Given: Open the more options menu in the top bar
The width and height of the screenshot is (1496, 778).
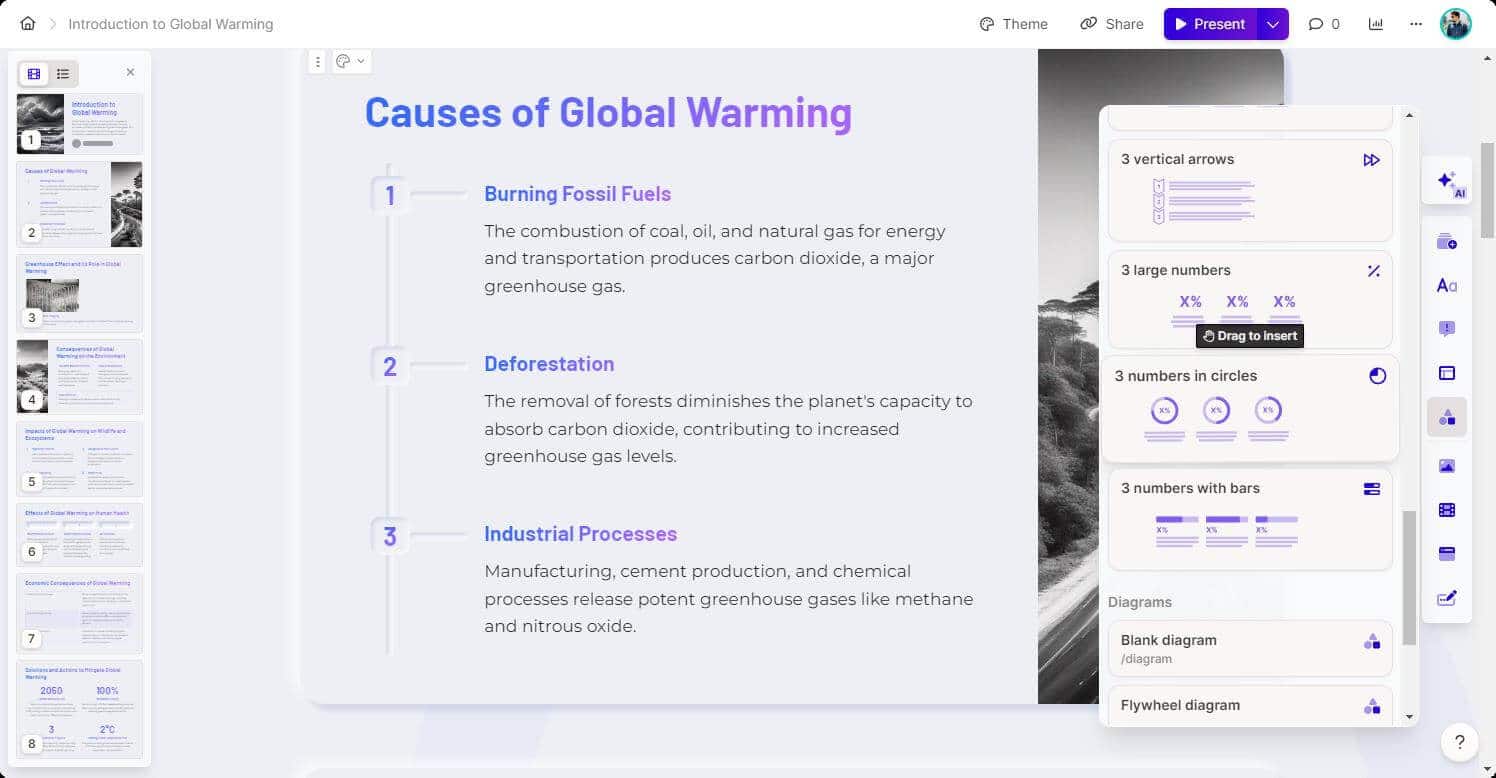Looking at the screenshot, I should click(x=1416, y=24).
